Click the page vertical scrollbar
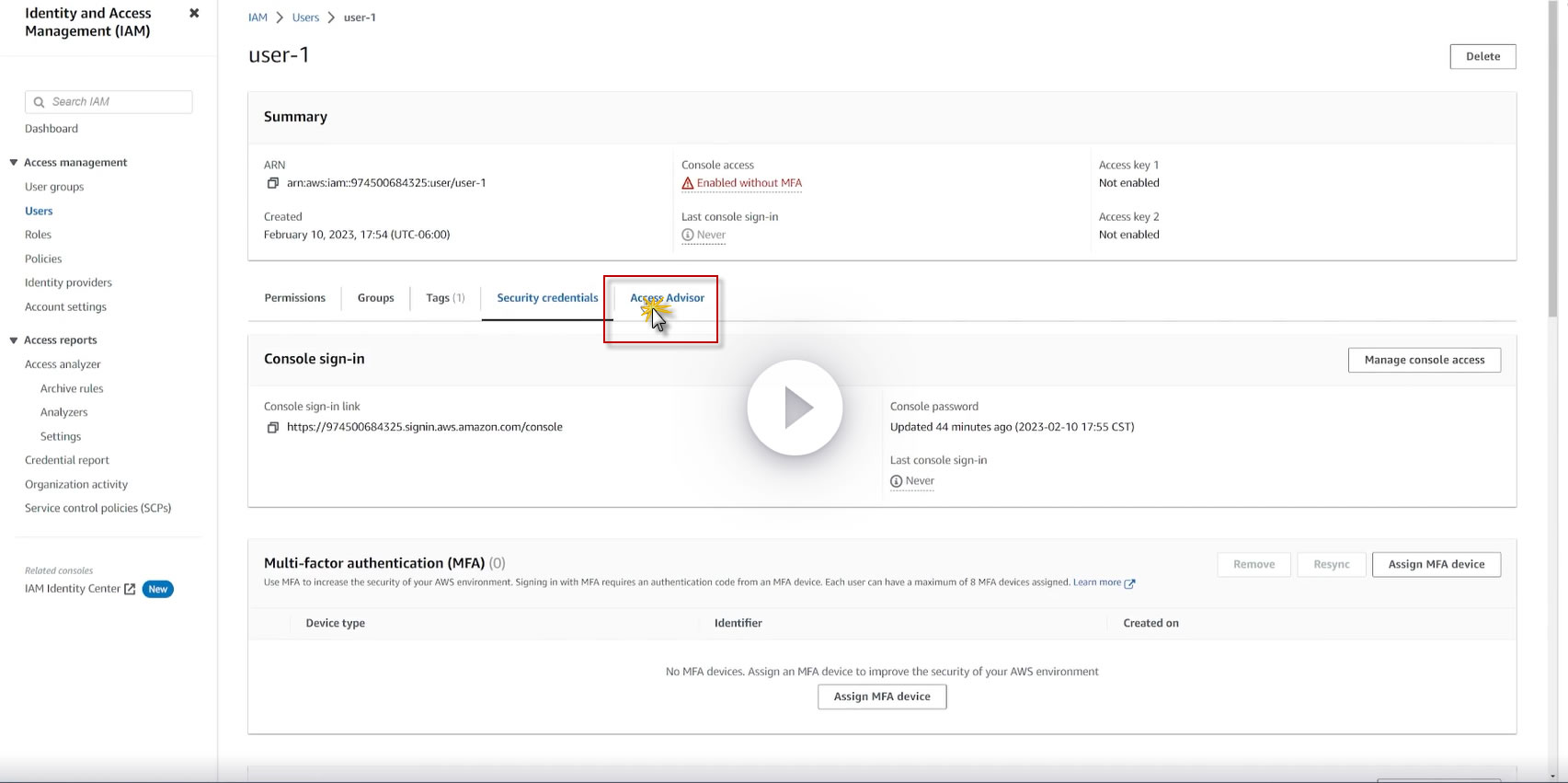The image size is (1568, 783). [1553, 161]
